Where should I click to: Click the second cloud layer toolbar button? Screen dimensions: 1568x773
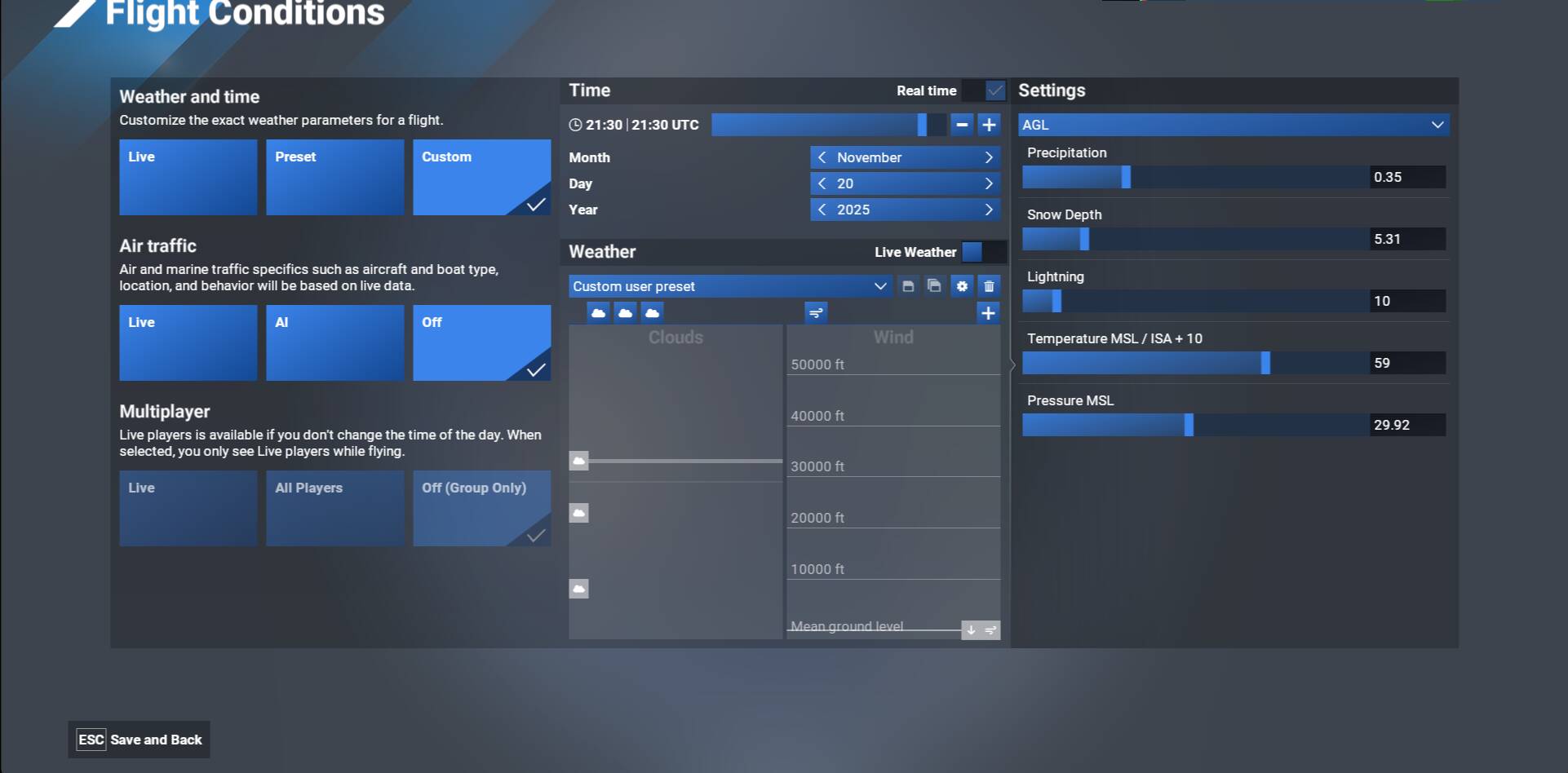(x=625, y=312)
